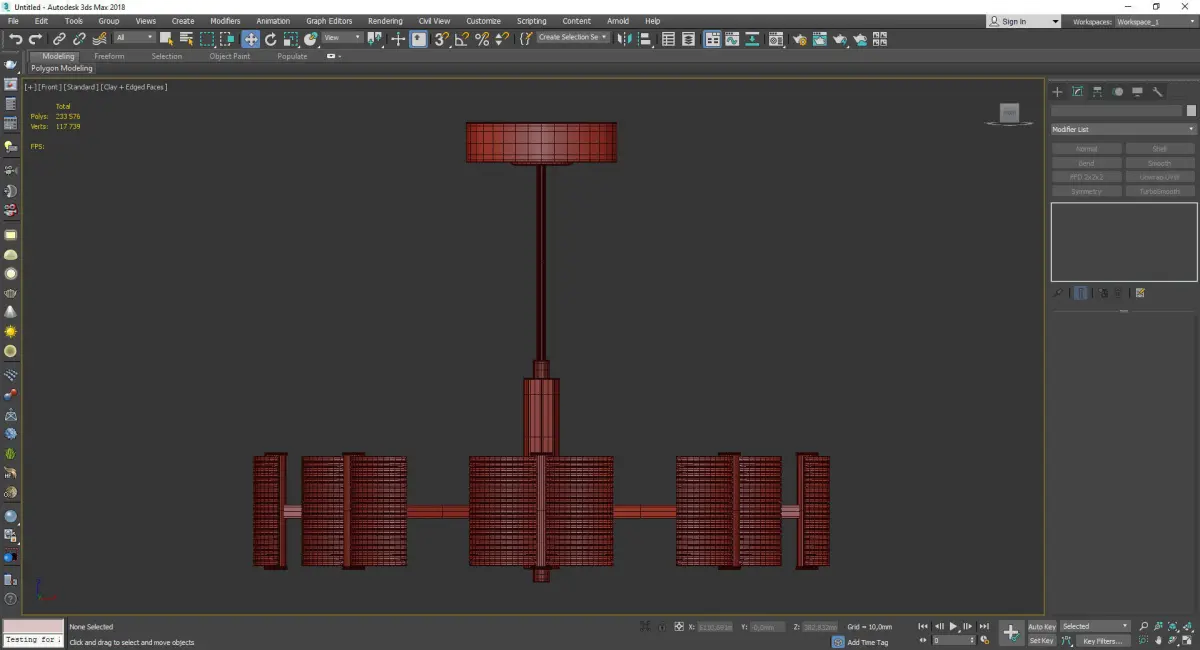Screen dimensions: 1200x650
Task: Open the Scene Explorer toggle icon
Action: (x=668, y=39)
